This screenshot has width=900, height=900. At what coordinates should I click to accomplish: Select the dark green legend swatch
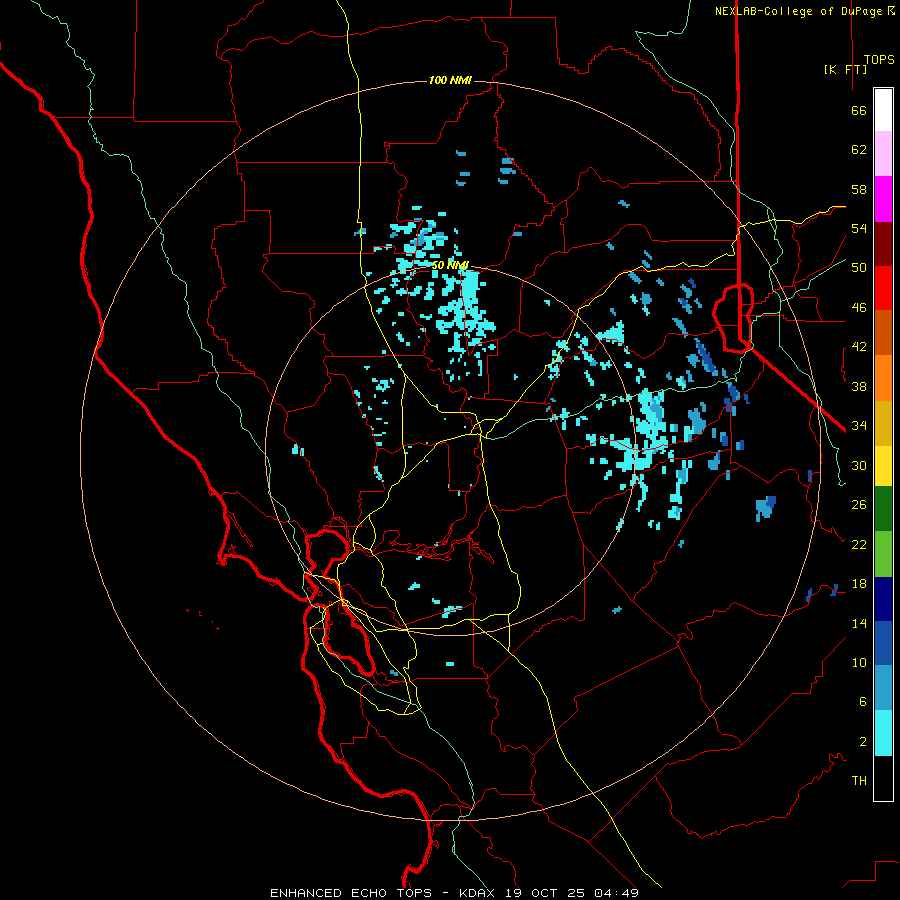click(x=883, y=509)
